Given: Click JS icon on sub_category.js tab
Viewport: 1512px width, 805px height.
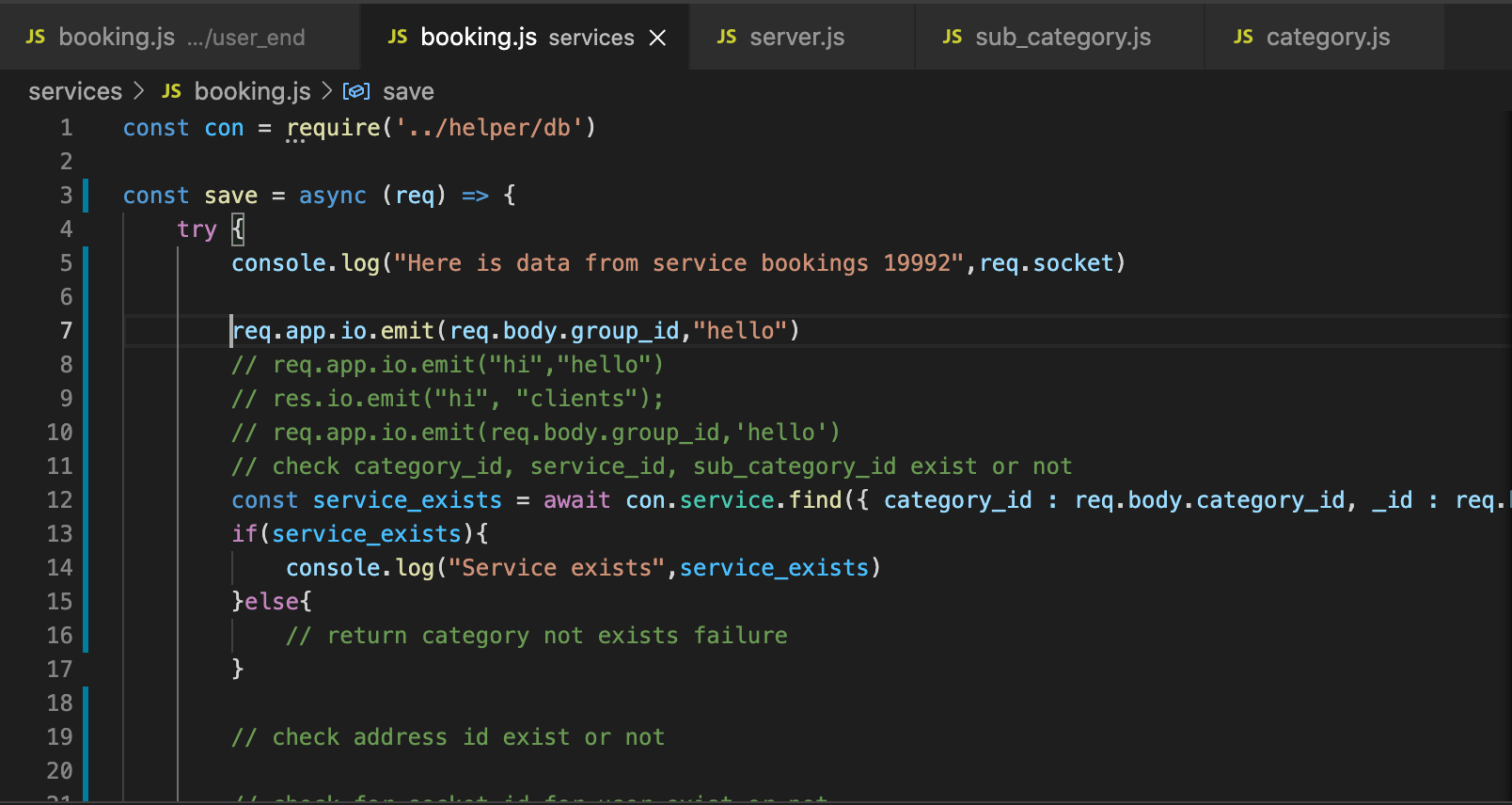Looking at the screenshot, I should (953, 37).
